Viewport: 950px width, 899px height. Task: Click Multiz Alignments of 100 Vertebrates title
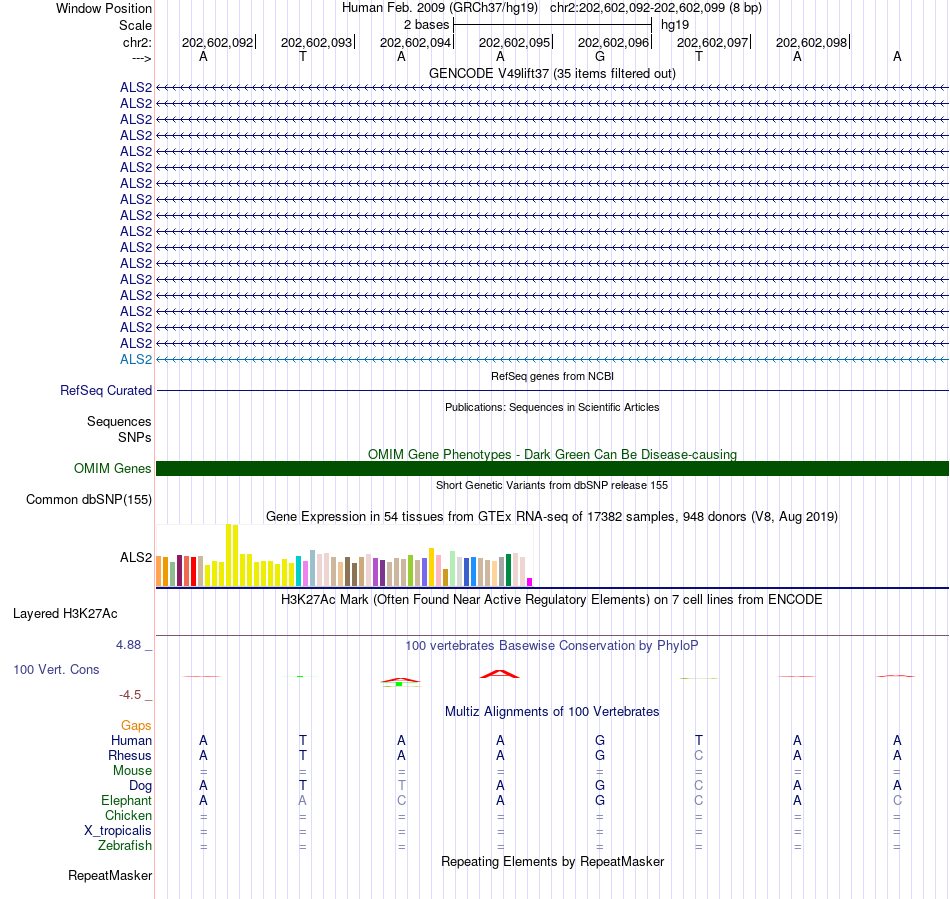click(552, 712)
